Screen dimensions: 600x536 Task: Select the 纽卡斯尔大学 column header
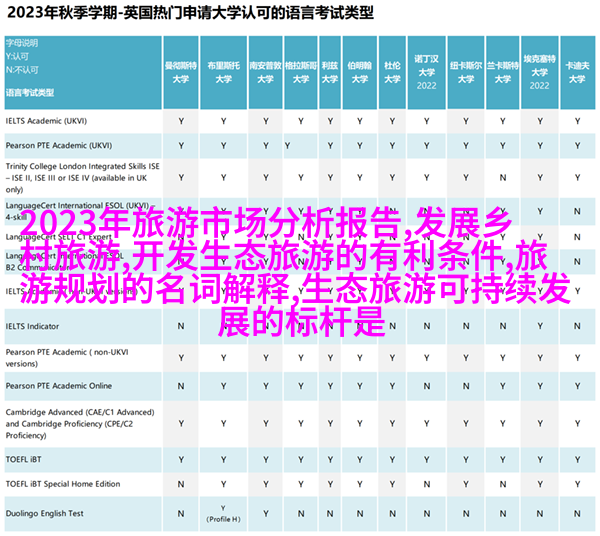click(466, 72)
